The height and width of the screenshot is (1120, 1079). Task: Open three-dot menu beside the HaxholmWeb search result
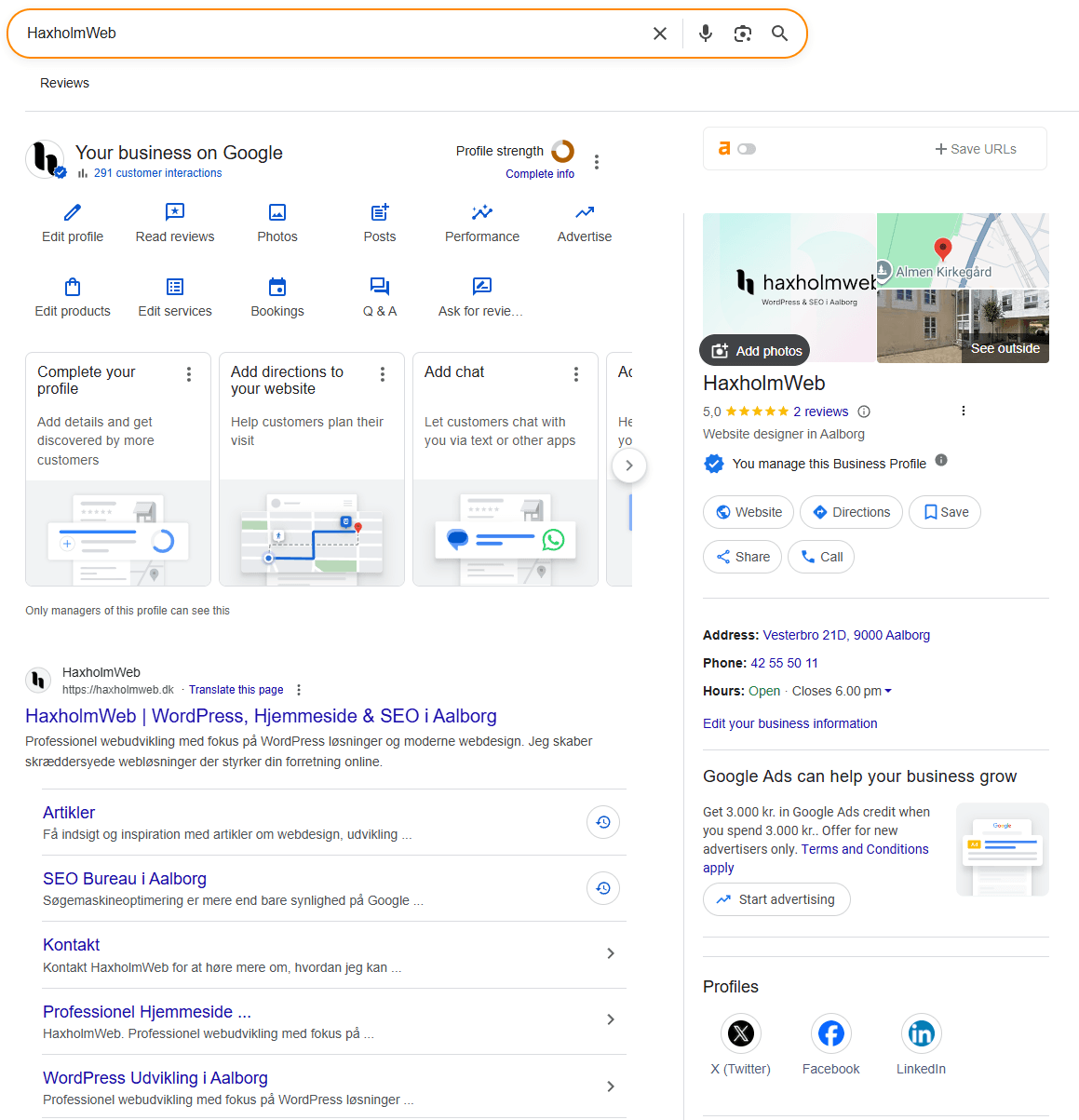coord(299,689)
